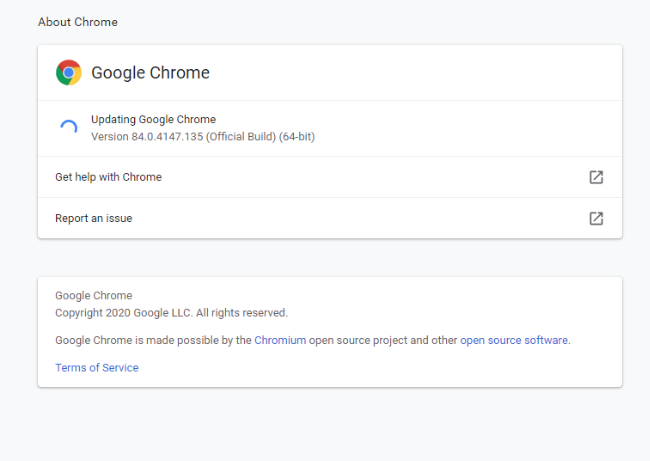Click the All rights reserved text
Viewport: 650px width, 461px height.
click(x=242, y=313)
